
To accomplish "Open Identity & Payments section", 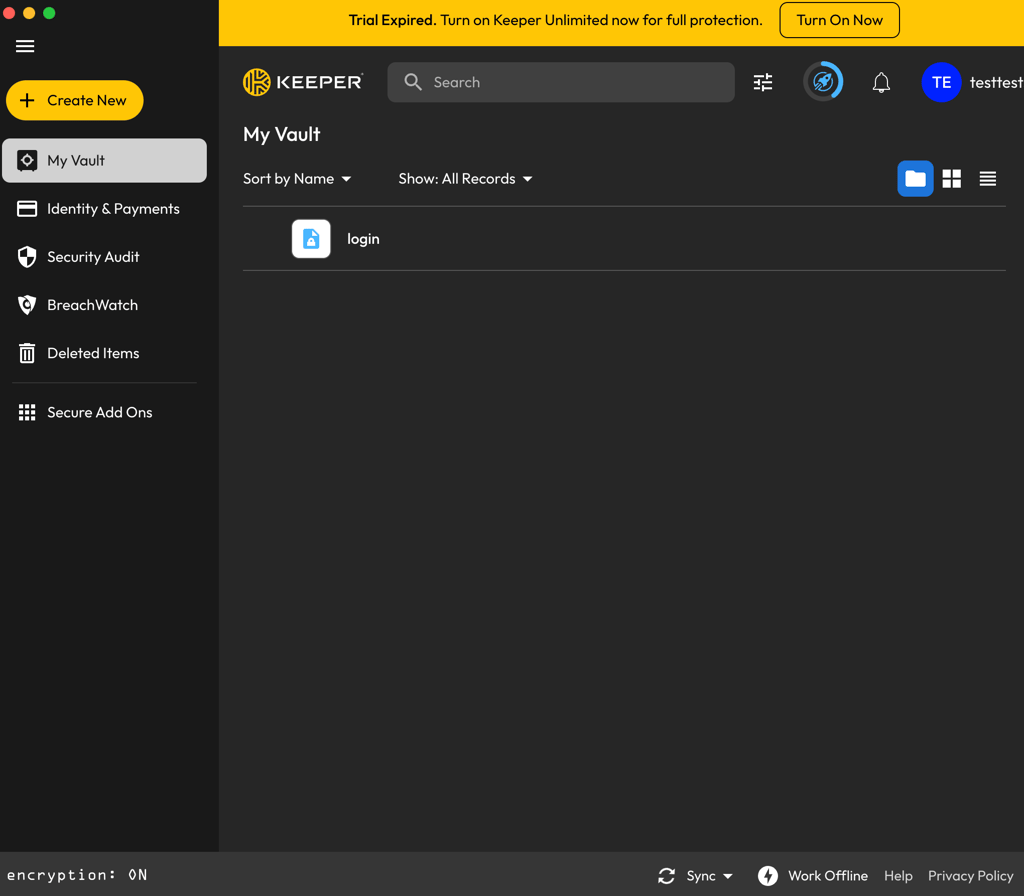I will point(104,209).
